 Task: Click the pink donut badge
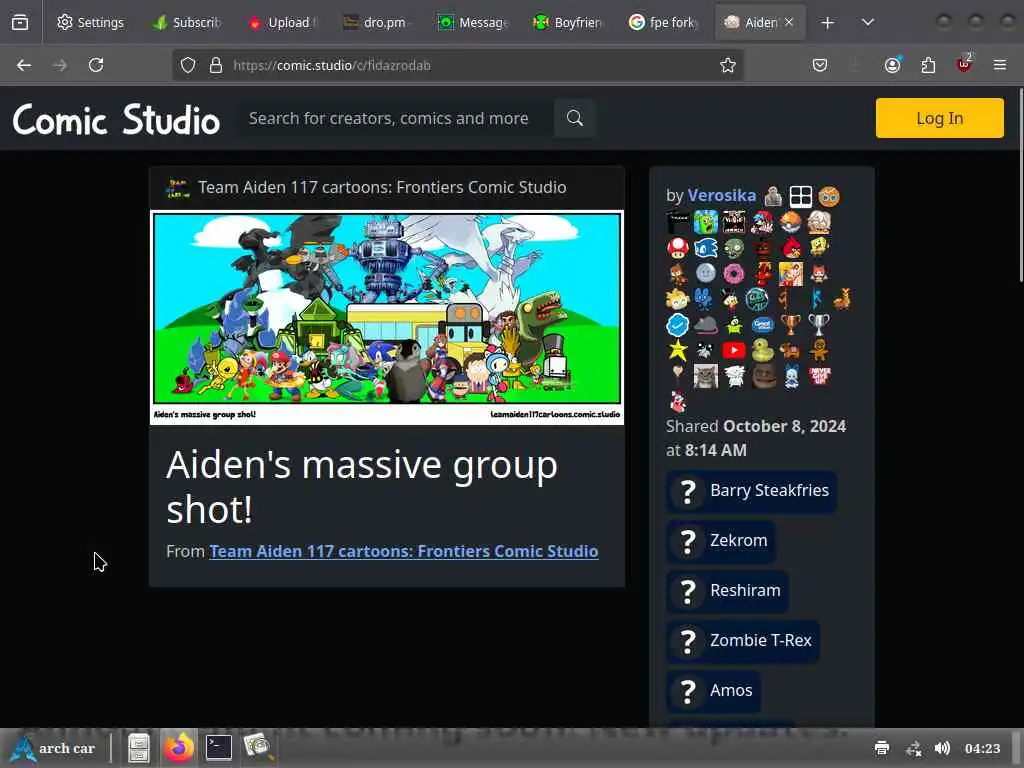pos(734,273)
